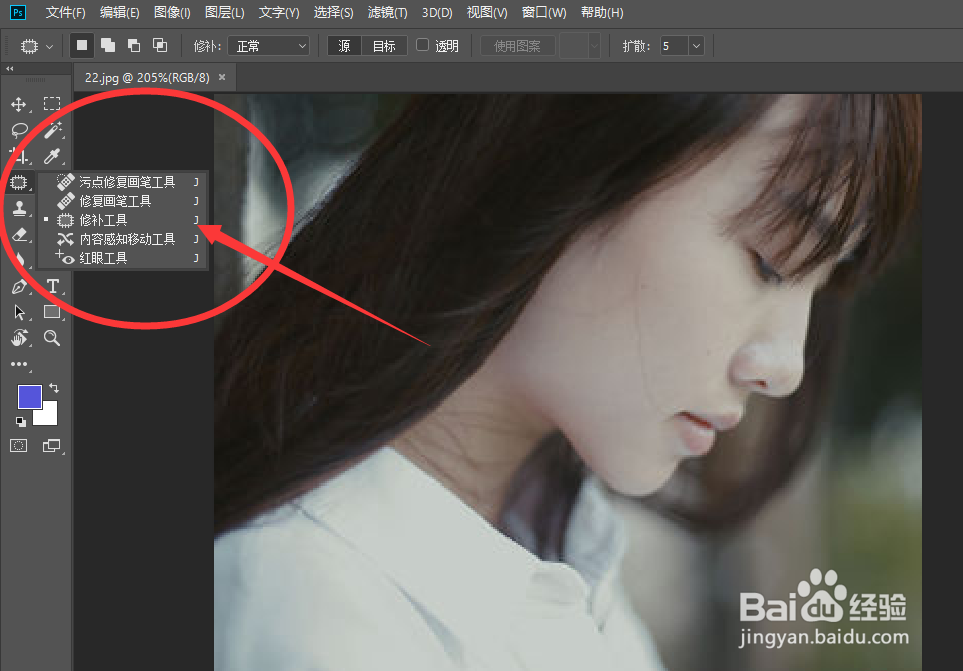Click the 扩散 value input field
The height and width of the screenshot is (671, 963).
pyautogui.click(x=674, y=46)
